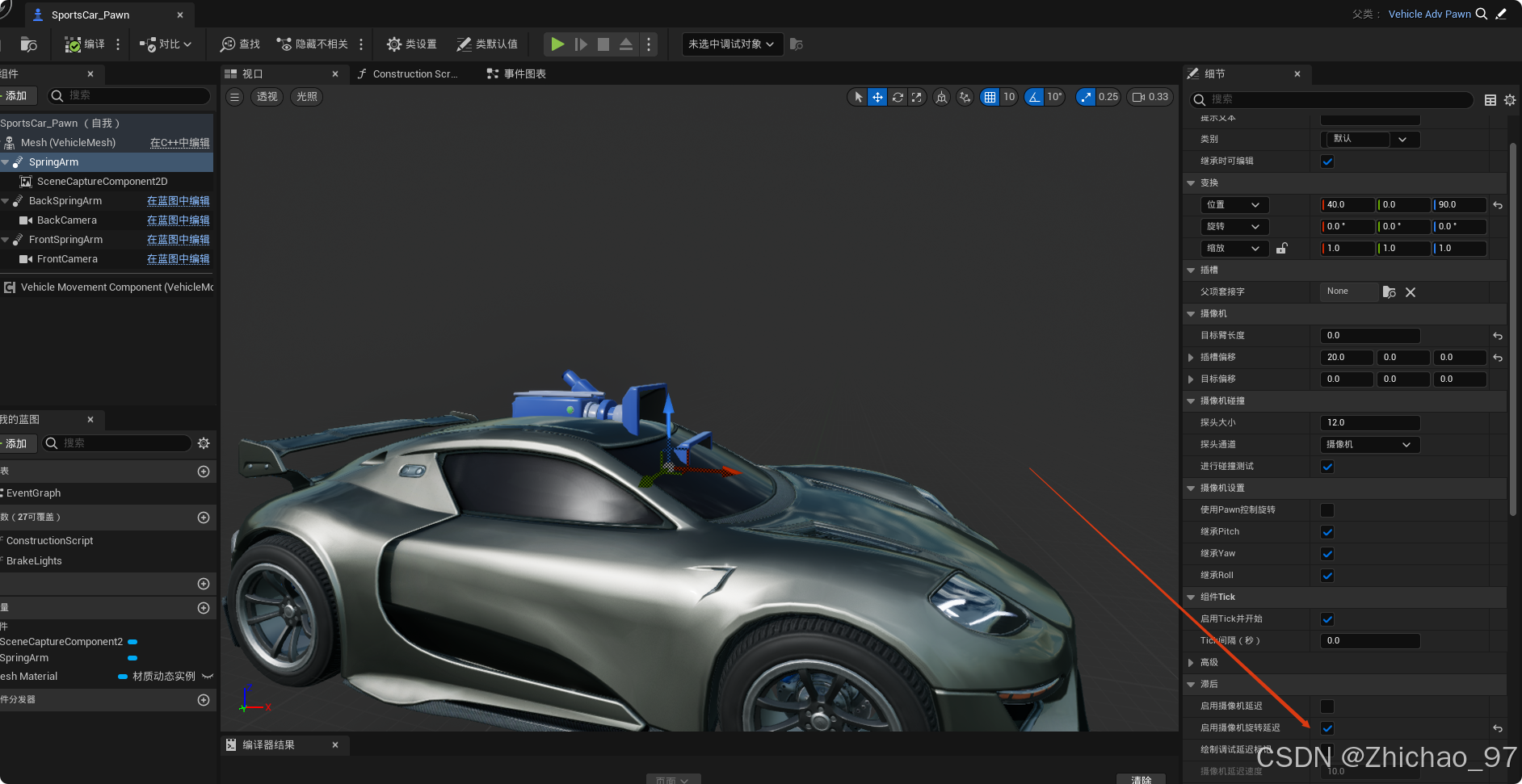Image resolution: width=1522 pixels, height=784 pixels.
Task: Open the Lit view mode menu
Action: tap(307, 97)
